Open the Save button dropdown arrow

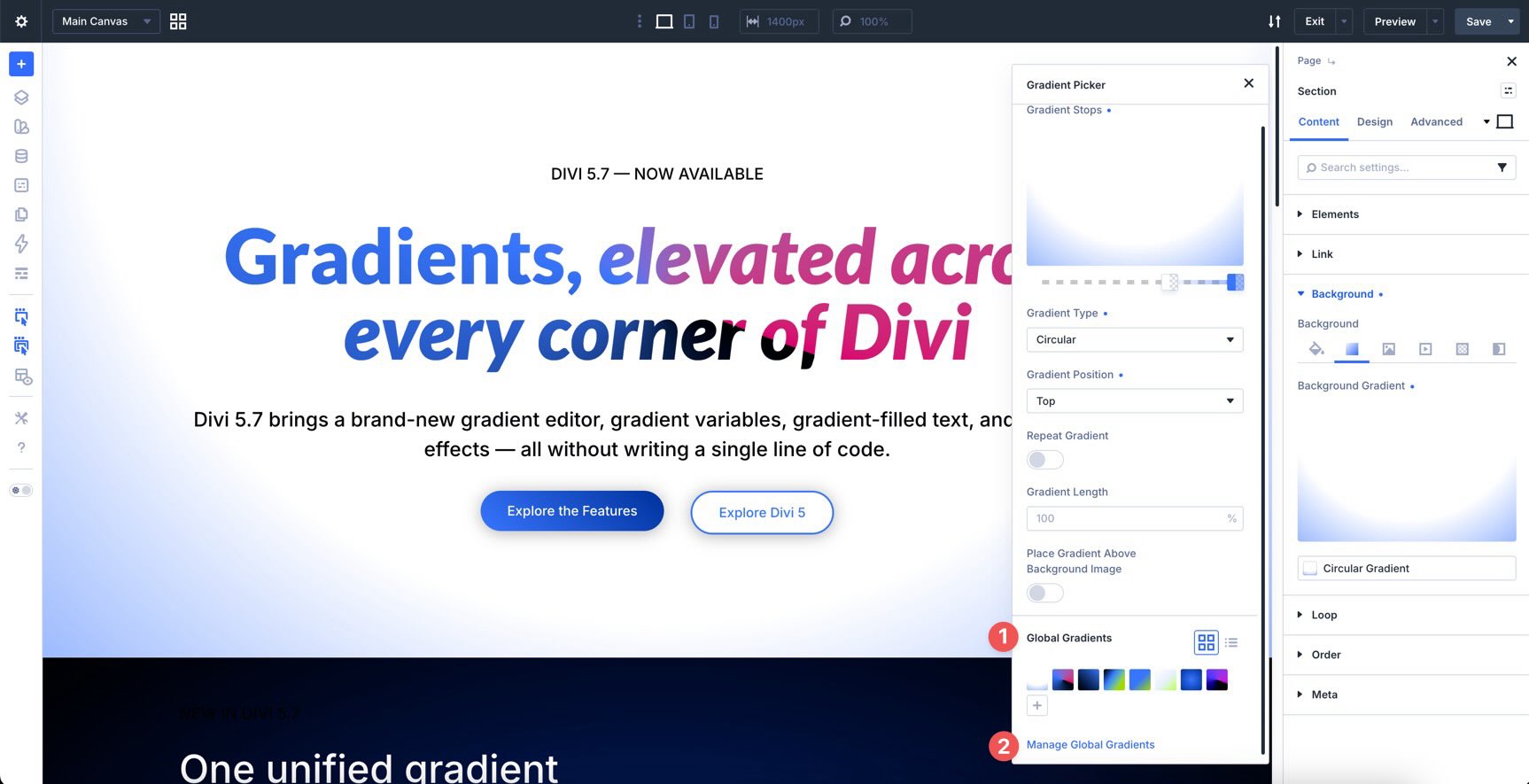(x=1510, y=21)
